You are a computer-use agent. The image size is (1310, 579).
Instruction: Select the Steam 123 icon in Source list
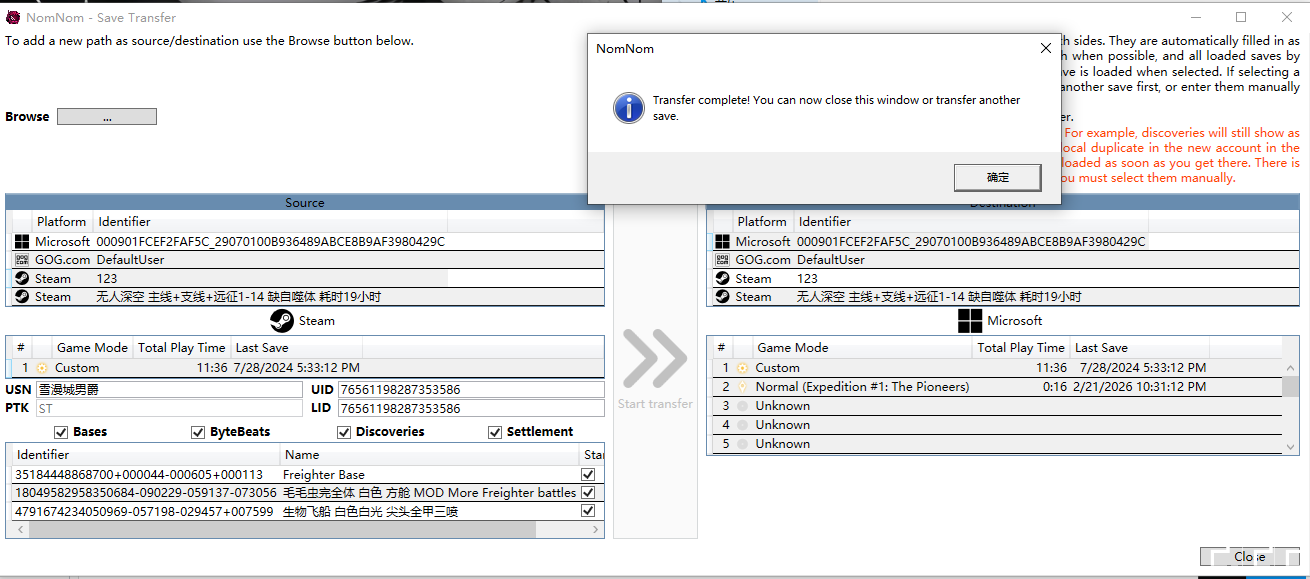pyautogui.click(x=22, y=279)
